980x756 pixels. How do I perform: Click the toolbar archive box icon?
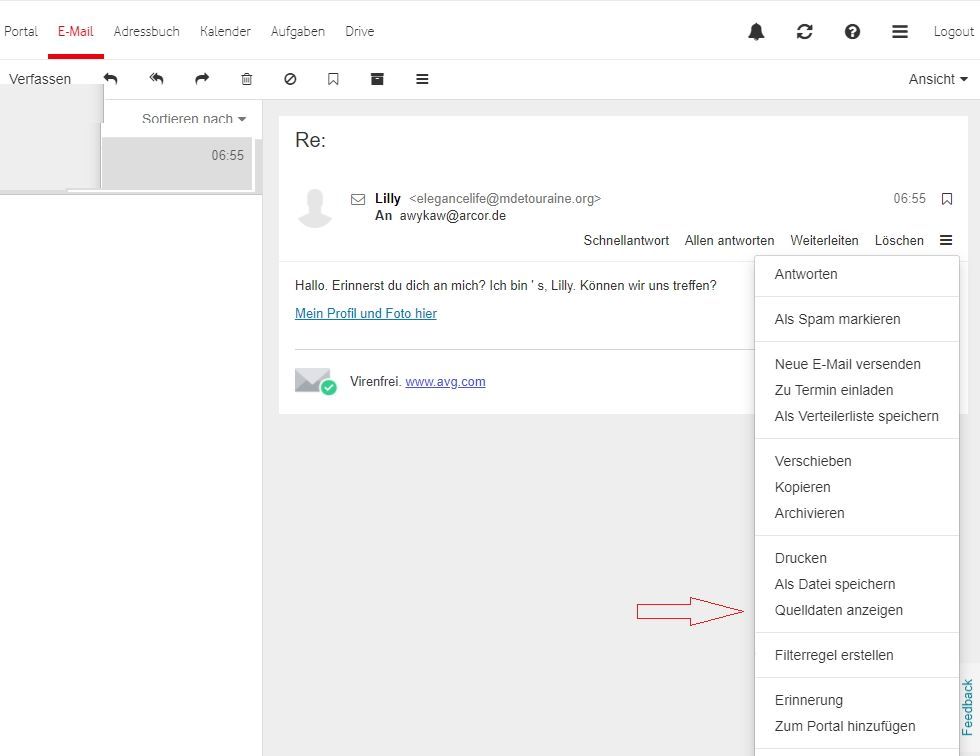tap(377, 79)
